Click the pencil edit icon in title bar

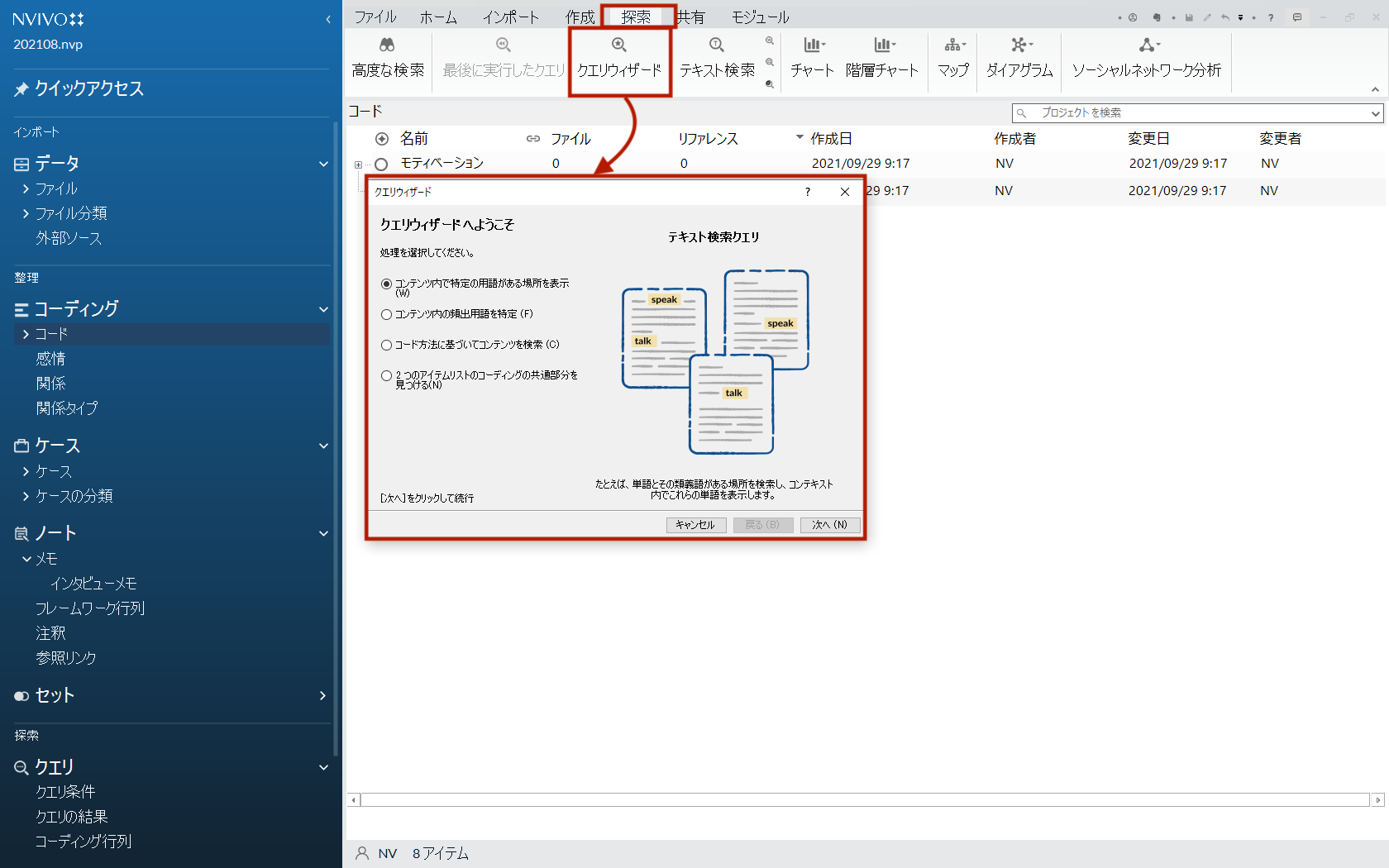click(x=1207, y=17)
